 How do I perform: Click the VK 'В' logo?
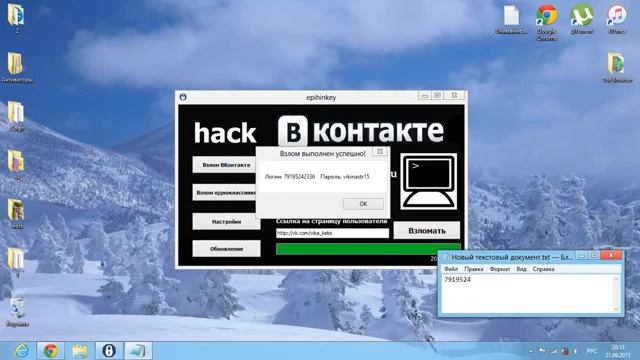coord(292,131)
